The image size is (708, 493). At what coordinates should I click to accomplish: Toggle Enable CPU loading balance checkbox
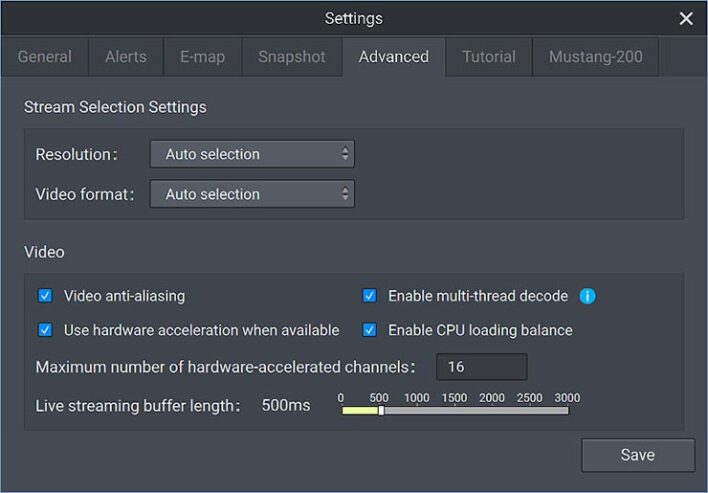369,330
